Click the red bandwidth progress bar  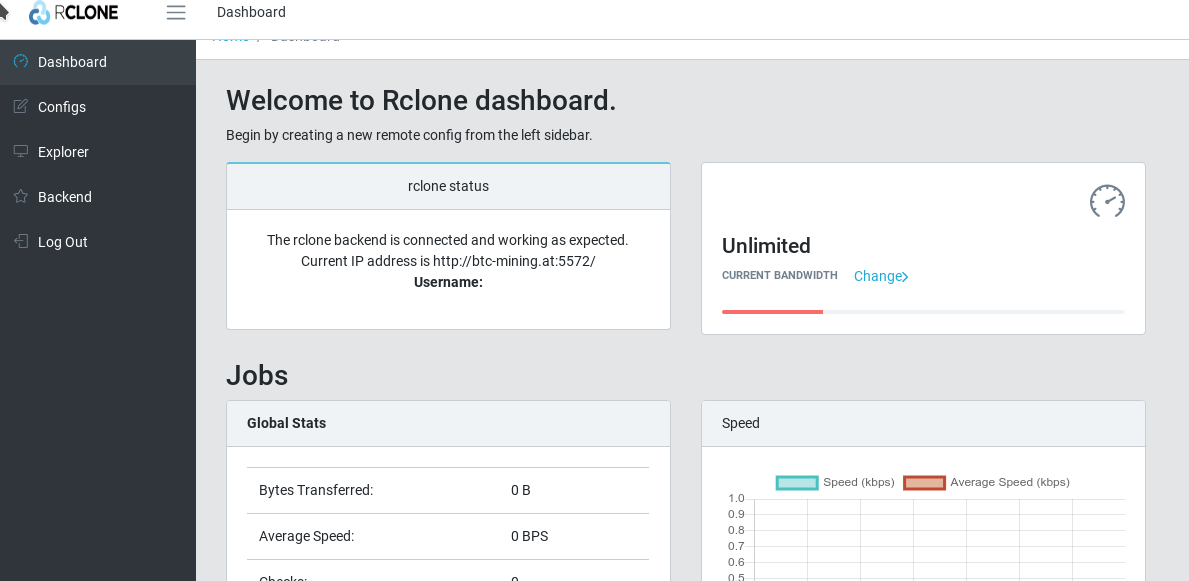(772, 312)
